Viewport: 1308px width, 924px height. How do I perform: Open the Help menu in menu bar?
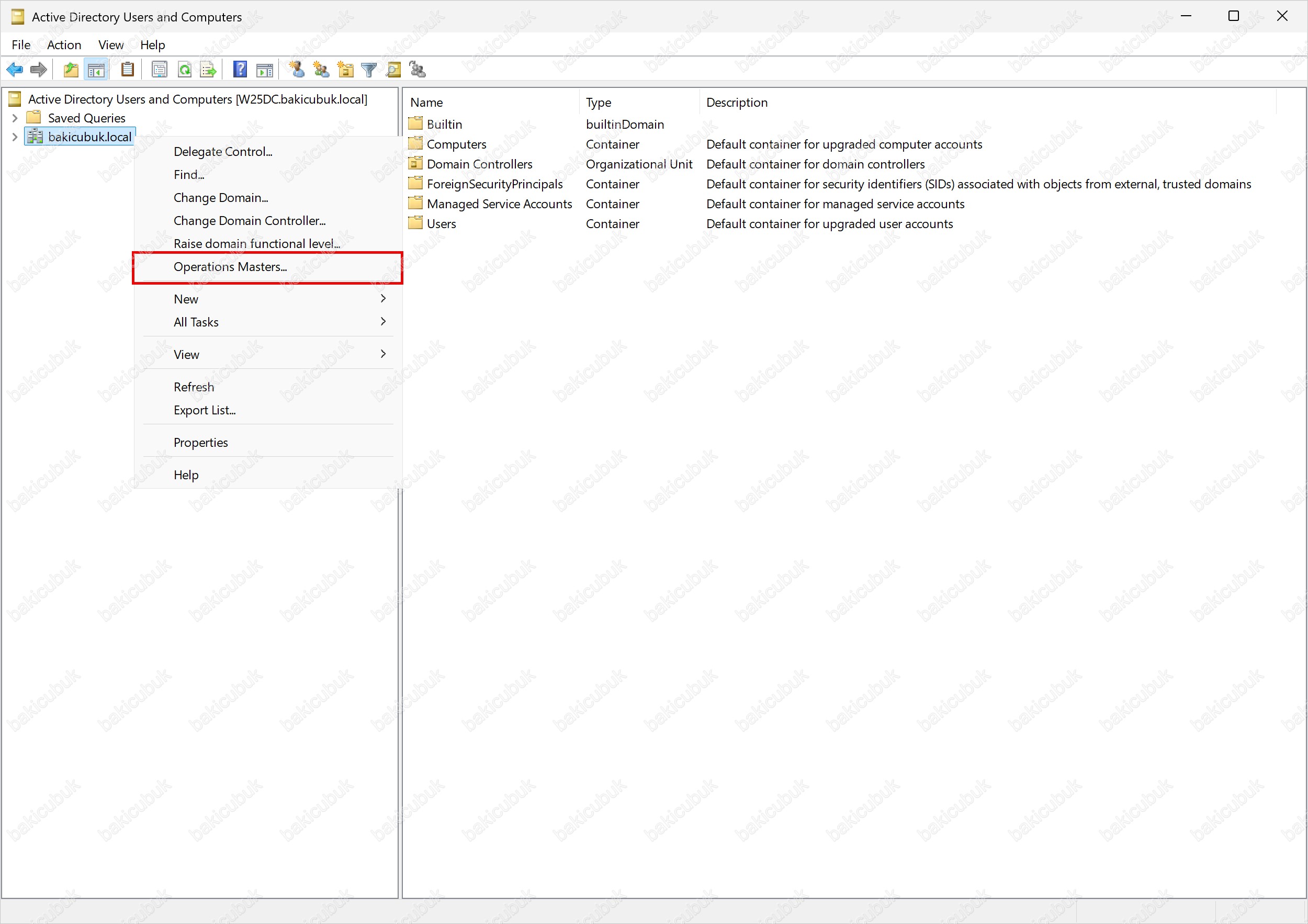153,45
